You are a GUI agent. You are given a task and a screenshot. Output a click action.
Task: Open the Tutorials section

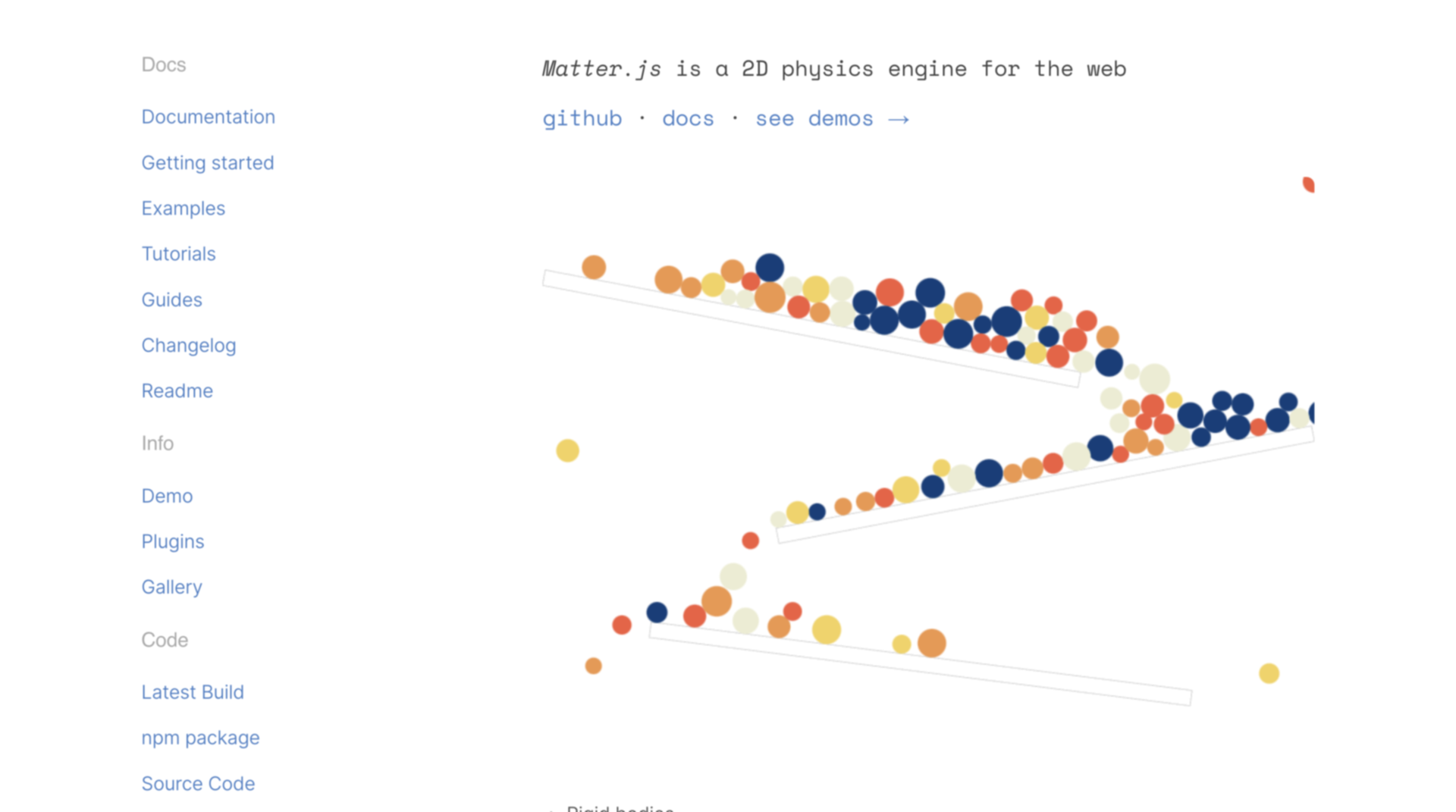[178, 254]
